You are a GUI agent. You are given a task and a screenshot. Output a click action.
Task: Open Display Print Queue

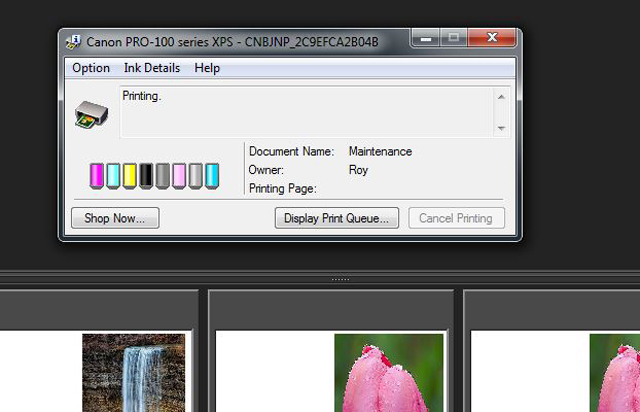tap(337, 218)
